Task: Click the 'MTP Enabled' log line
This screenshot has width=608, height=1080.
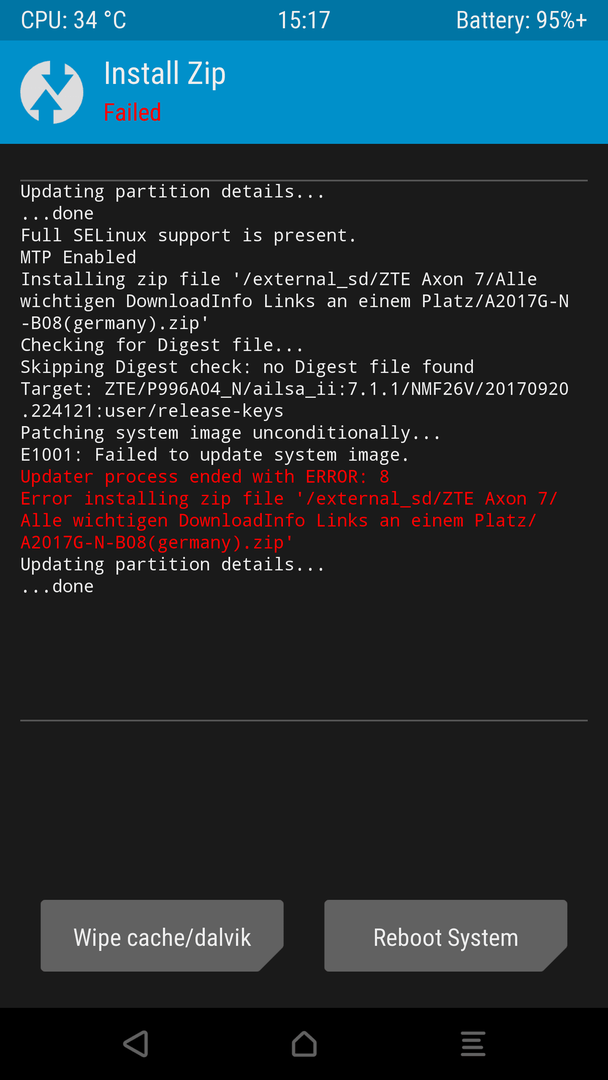Action: tap(78, 257)
